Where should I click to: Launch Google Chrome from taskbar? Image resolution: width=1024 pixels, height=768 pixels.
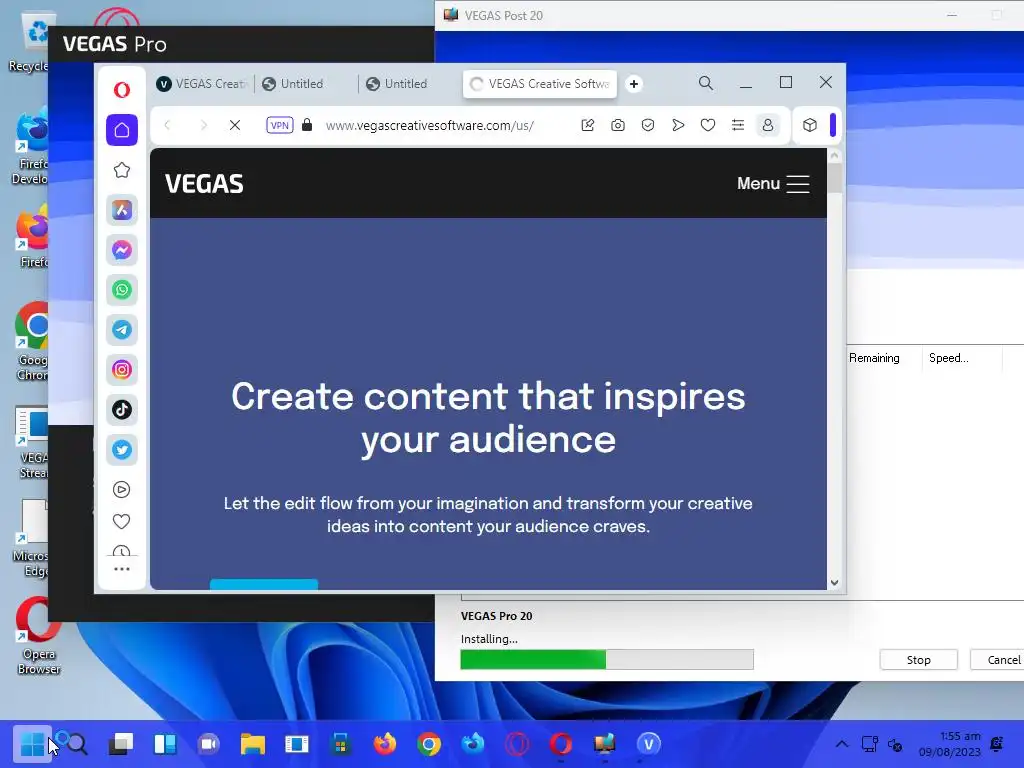tap(429, 744)
